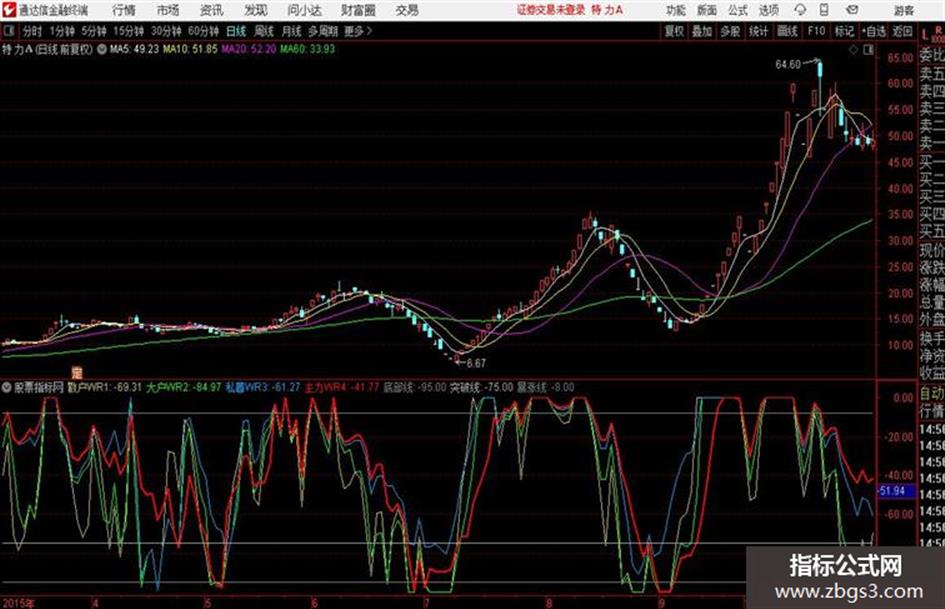This screenshot has width=945, height=609.
Task: Click the 6.67 low price marker
Action: point(476,363)
